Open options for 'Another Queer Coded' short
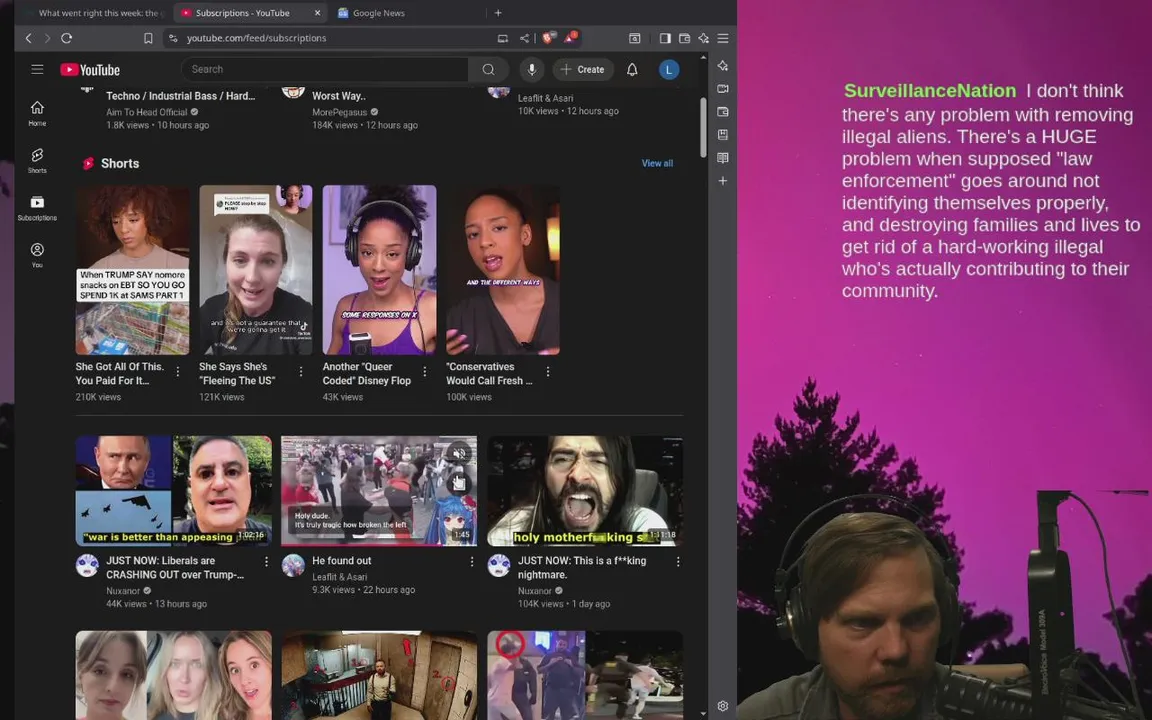The width and height of the screenshot is (1152, 720). (425, 372)
